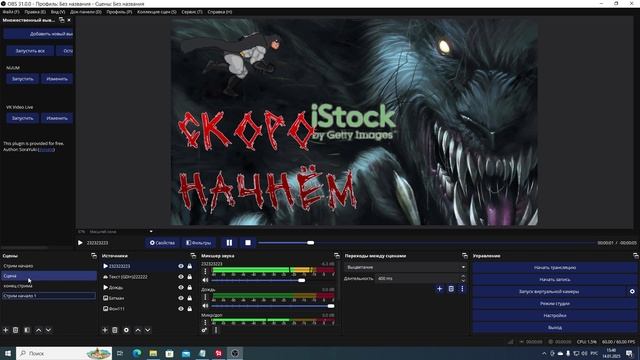Image resolution: width=640 pixels, height=360 pixels.
Task: Move source down arrow in Sources panel
Action: [148, 330]
